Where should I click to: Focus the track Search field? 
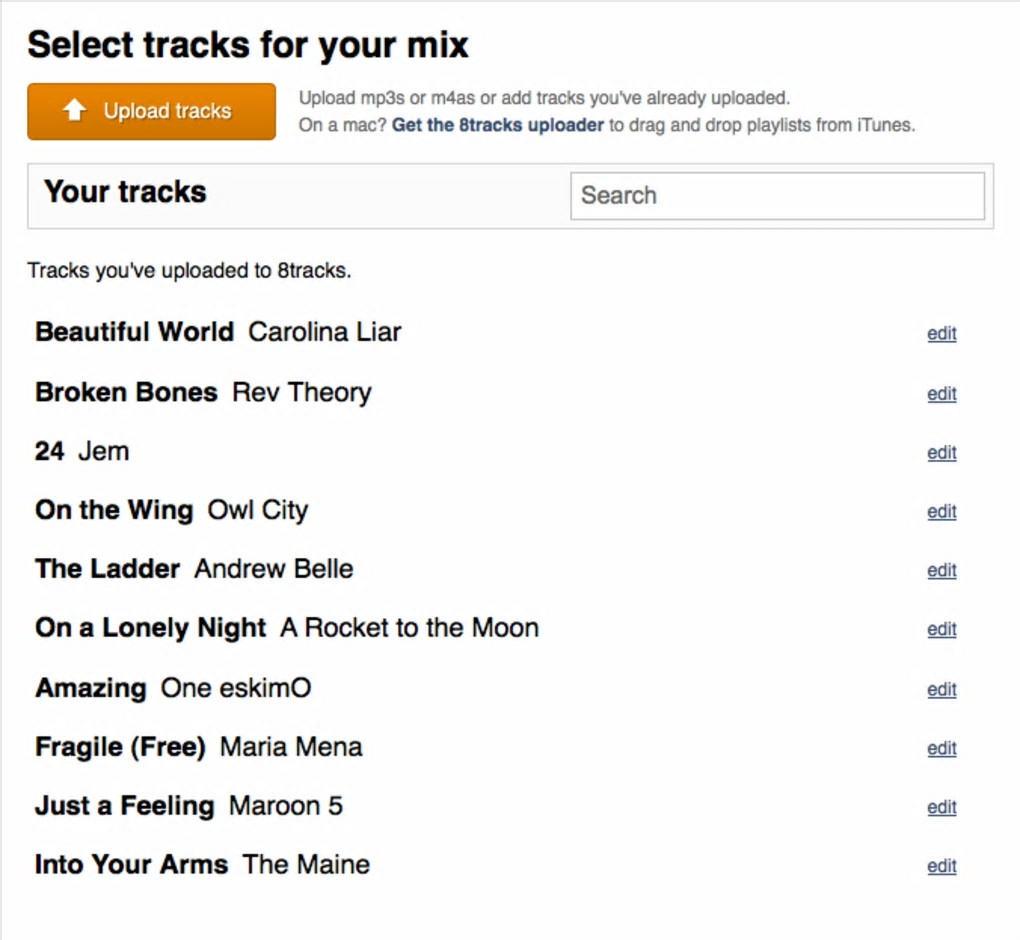777,196
